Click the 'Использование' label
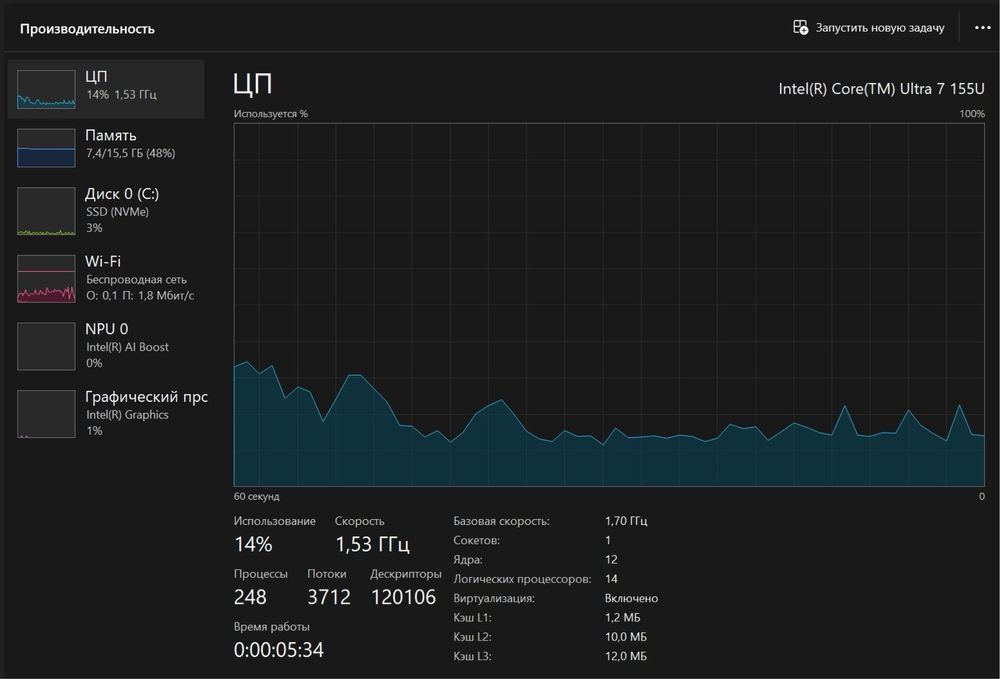Screen dimensions: 1000x679 pos(274,521)
